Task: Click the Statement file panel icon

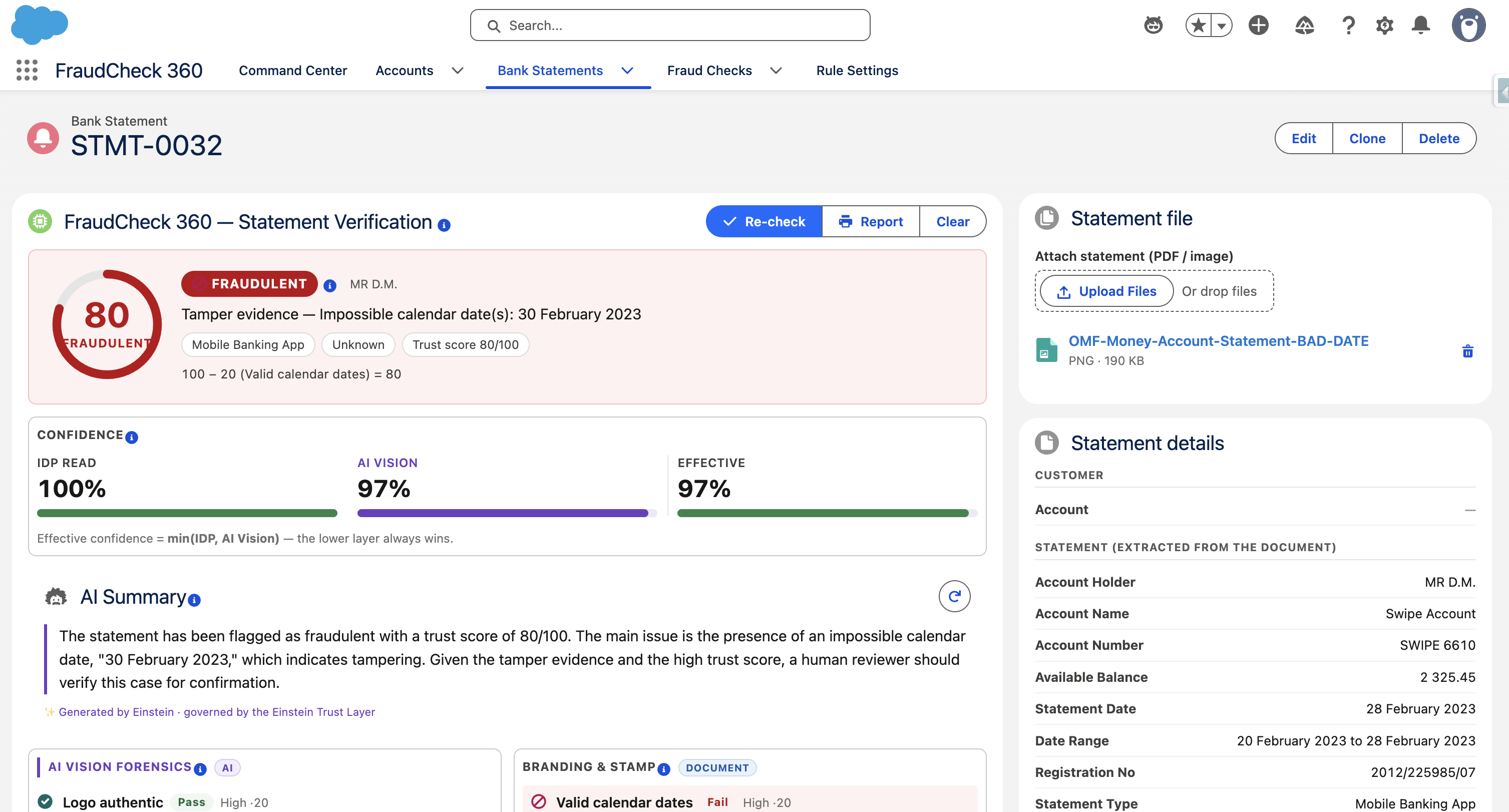Action: (x=1047, y=218)
